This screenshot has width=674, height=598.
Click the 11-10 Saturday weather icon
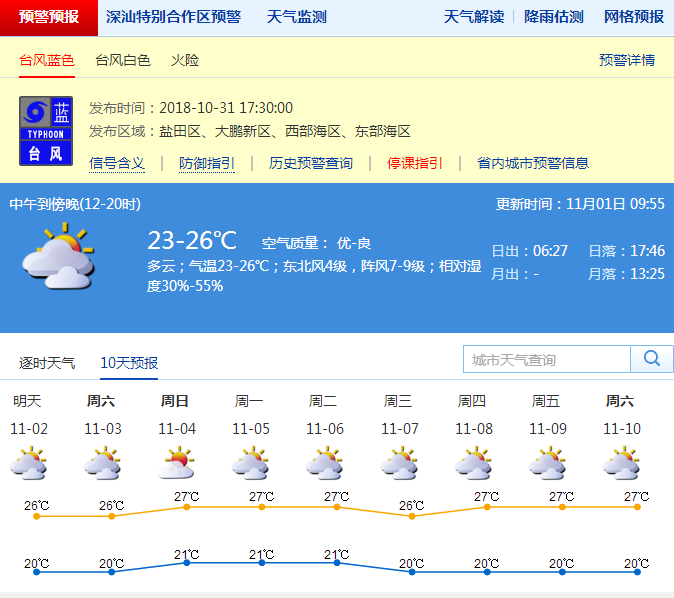click(x=620, y=464)
